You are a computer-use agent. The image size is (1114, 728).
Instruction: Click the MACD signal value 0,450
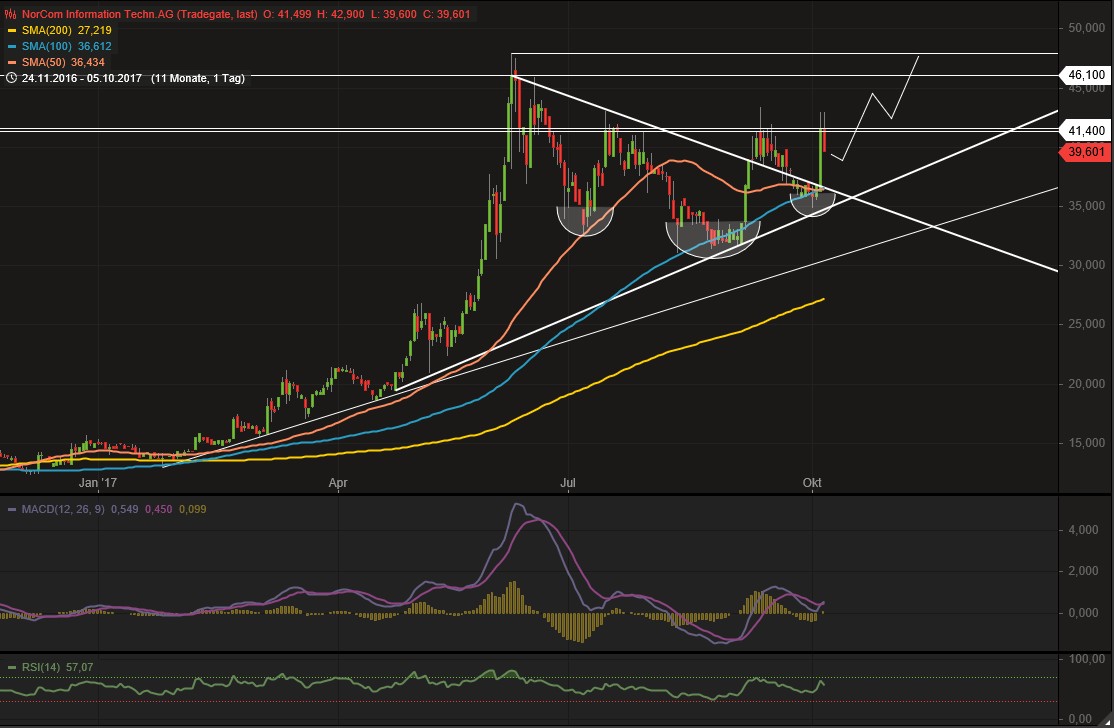[x=158, y=509]
